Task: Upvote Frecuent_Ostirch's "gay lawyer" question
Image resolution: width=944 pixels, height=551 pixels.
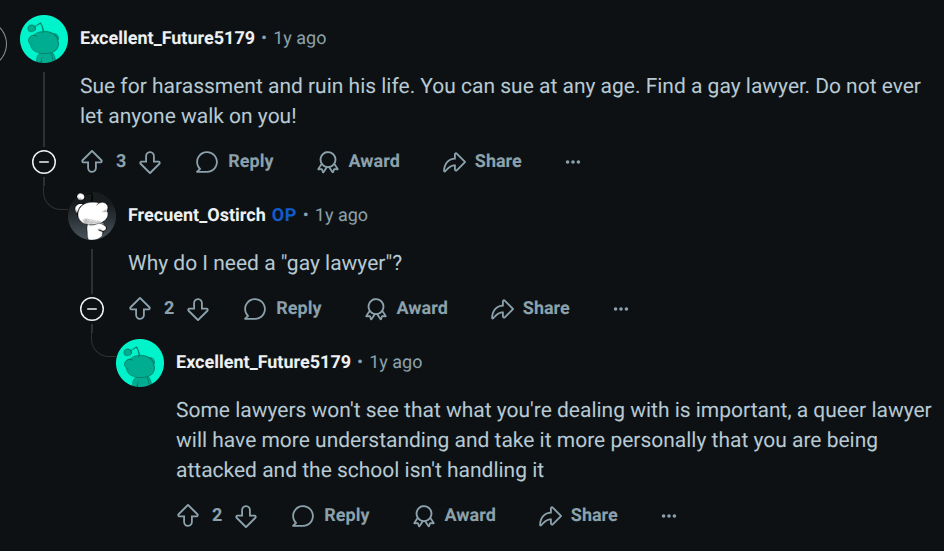Action: click(140, 308)
